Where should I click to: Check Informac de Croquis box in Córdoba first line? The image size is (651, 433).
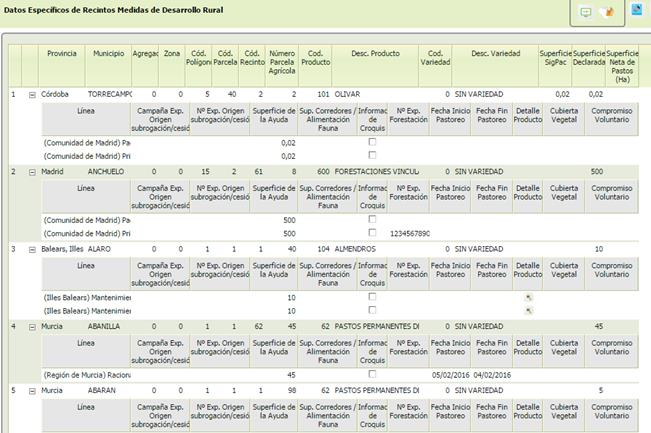coord(372,143)
